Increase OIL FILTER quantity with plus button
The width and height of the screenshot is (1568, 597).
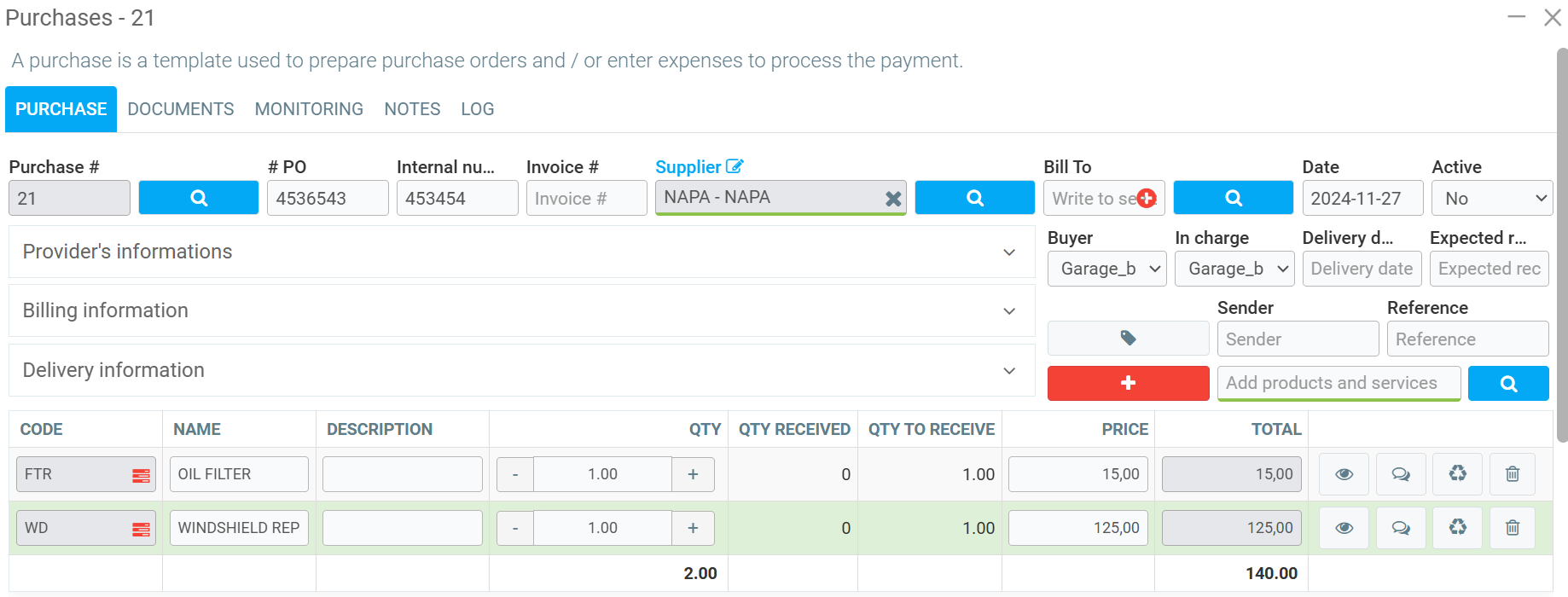(x=693, y=474)
